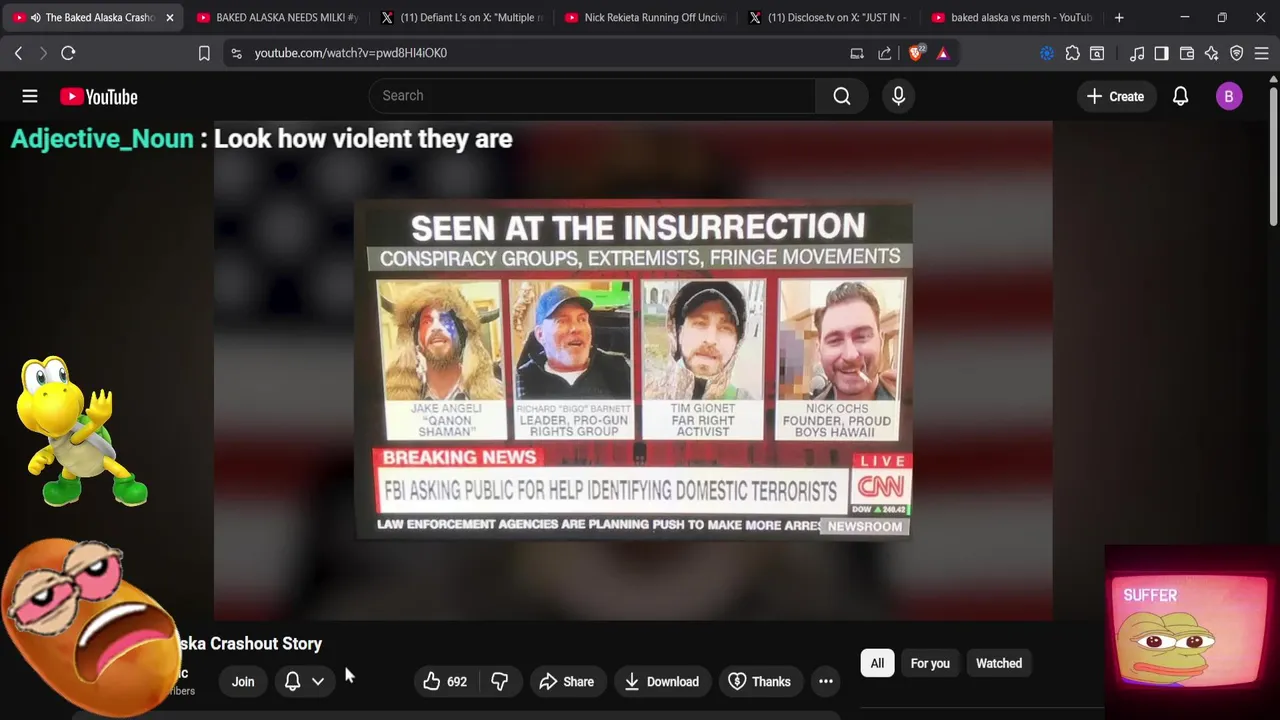Toggle the browser sidebar panel icon
The height and width of the screenshot is (720, 1280).
coord(1161,53)
